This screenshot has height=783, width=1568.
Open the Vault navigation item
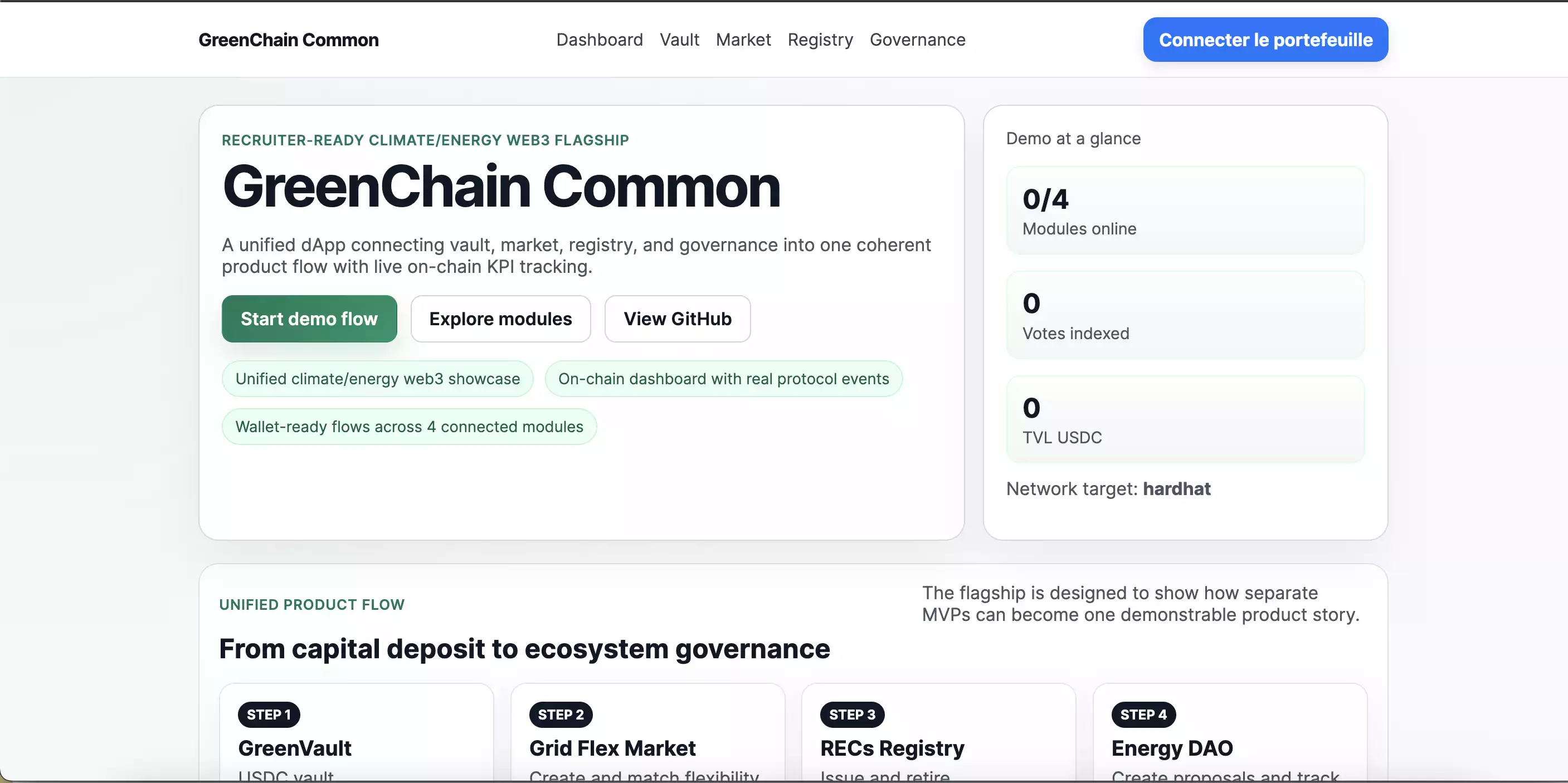(x=679, y=40)
